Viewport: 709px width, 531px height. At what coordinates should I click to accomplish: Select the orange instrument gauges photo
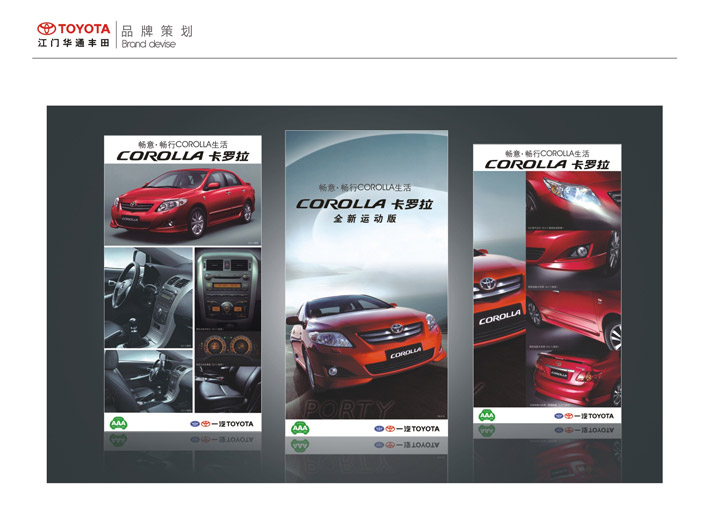click(228, 347)
